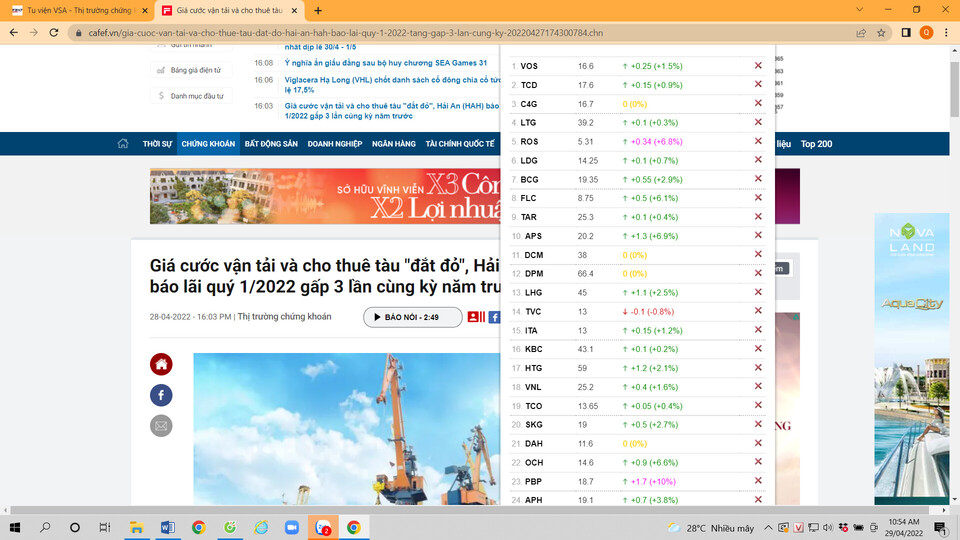Close the Giá cước vận tải tab

[294, 10]
